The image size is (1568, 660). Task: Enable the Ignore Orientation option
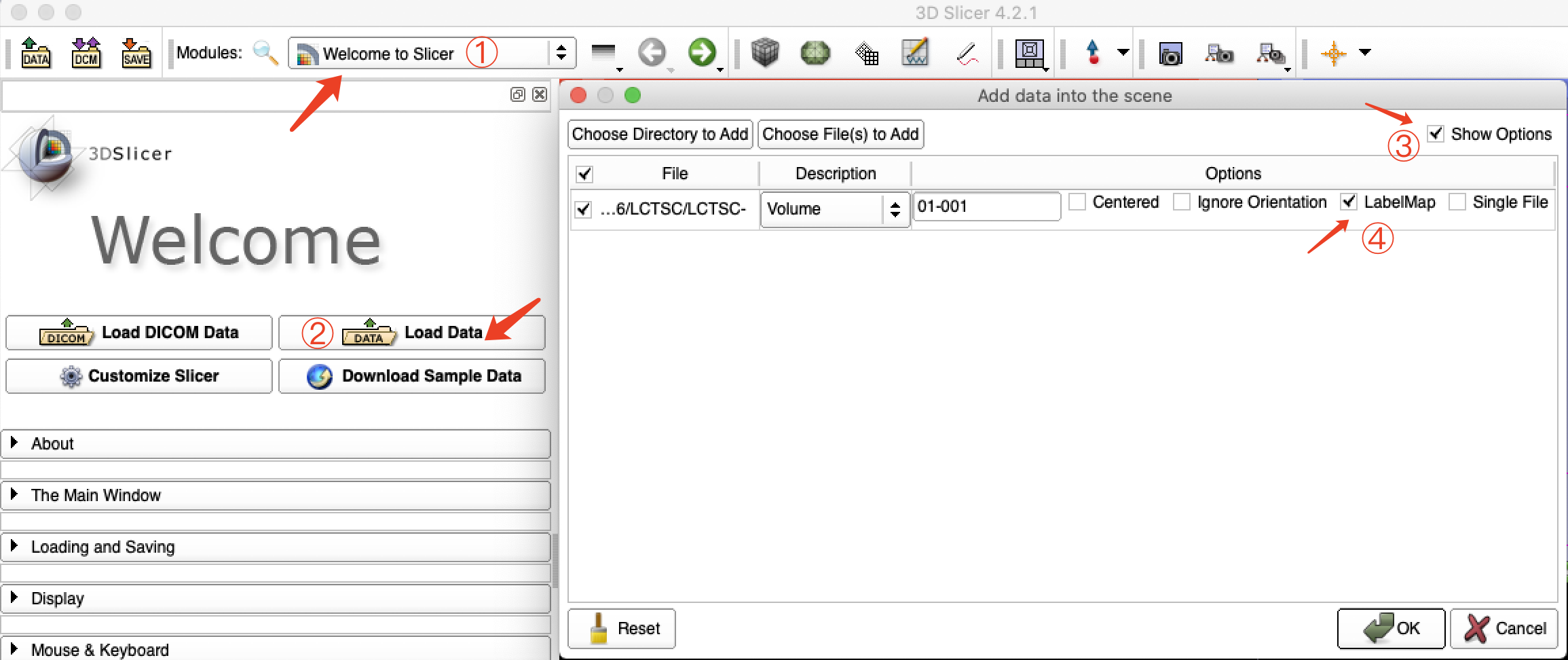click(1182, 202)
